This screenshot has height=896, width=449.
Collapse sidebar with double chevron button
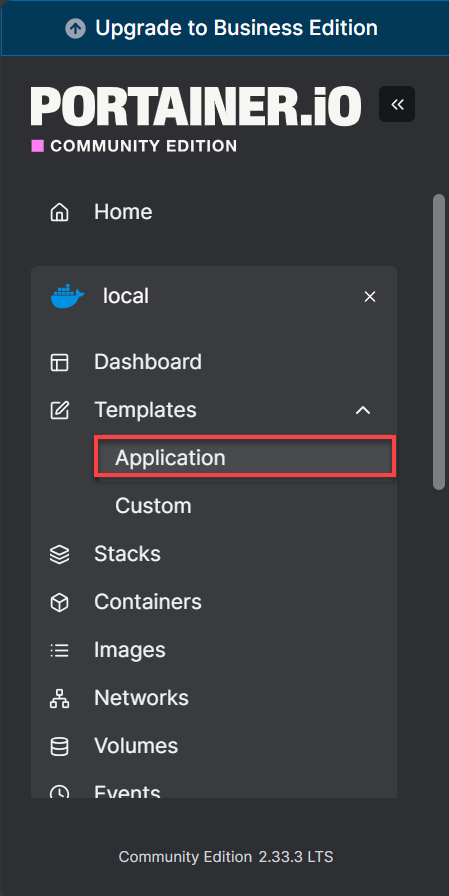coord(397,104)
